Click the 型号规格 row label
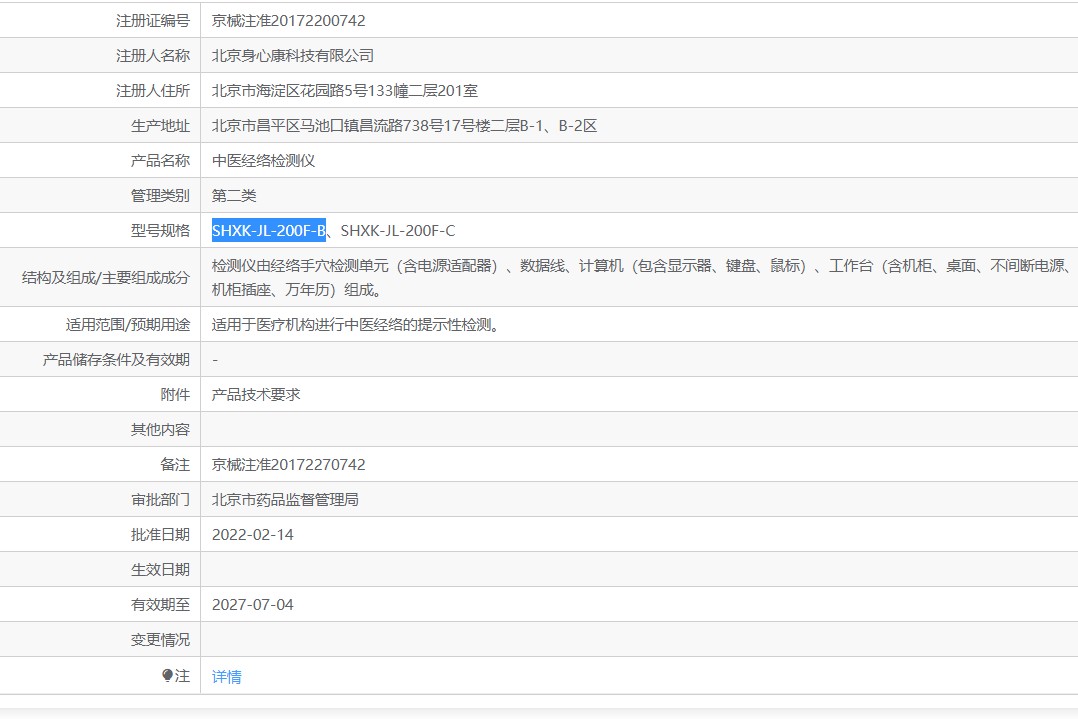Image resolution: width=1078 pixels, height=719 pixels. pyautogui.click(x=160, y=231)
